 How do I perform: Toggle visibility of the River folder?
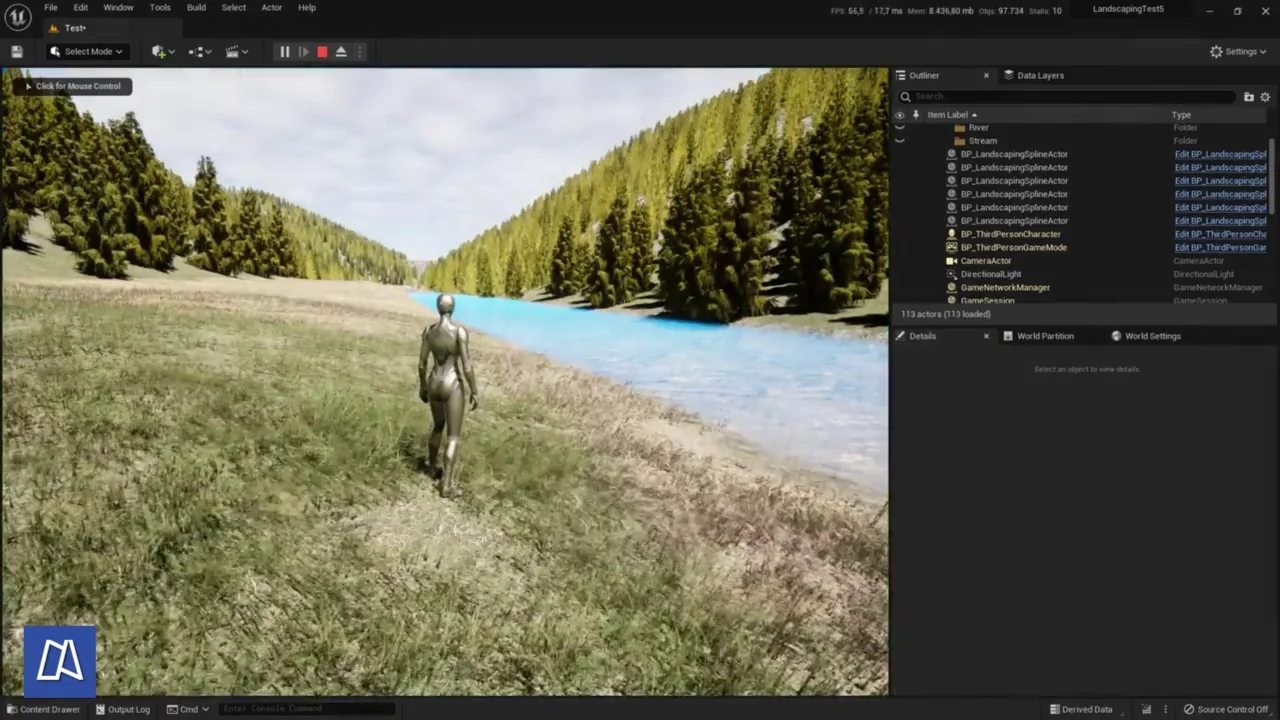tap(899, 128)
